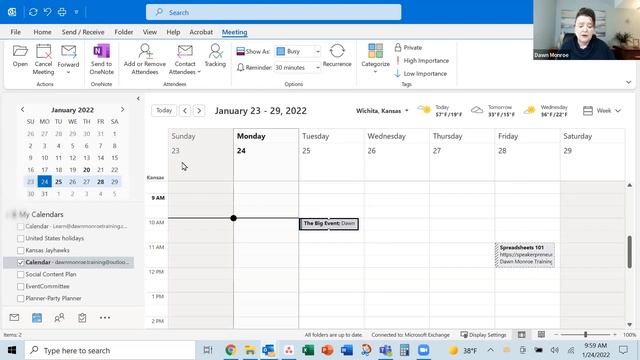Open the Send / Receive tab
Screen dimensions: 640x360
click(x=83, y=32)
